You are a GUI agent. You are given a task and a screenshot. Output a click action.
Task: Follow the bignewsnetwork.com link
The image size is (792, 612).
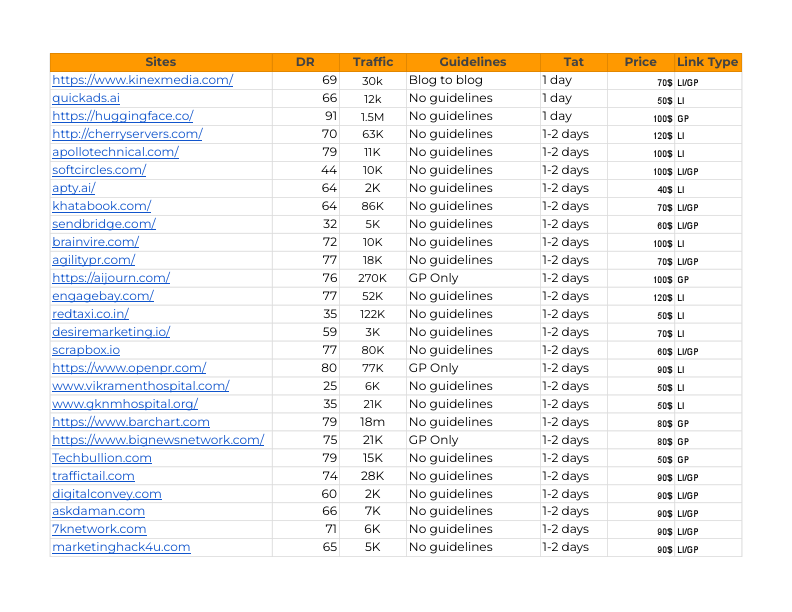(158, 440)
